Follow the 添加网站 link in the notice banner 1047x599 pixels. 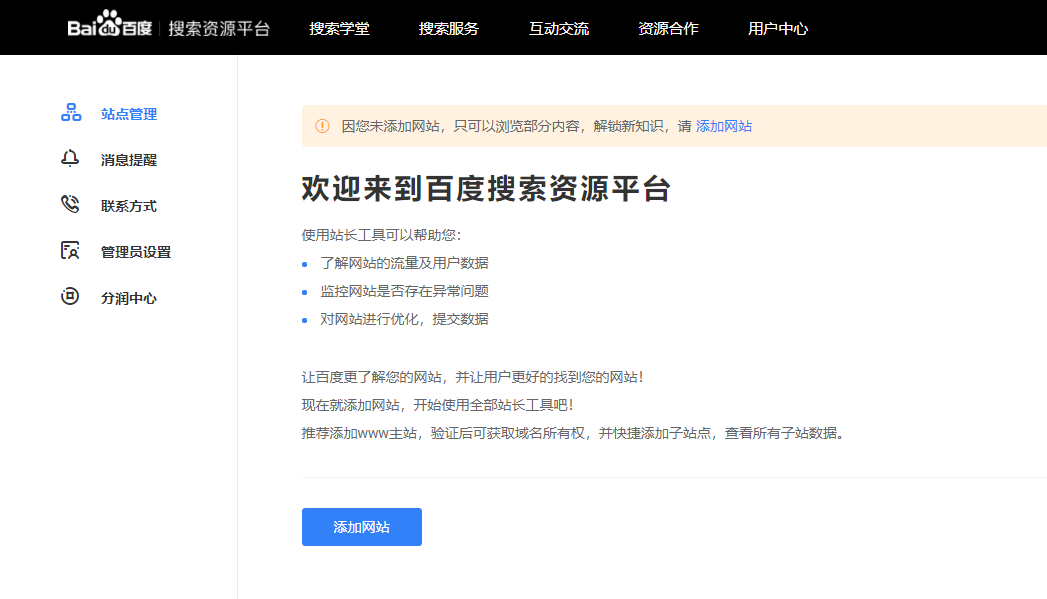click(724, 126)
